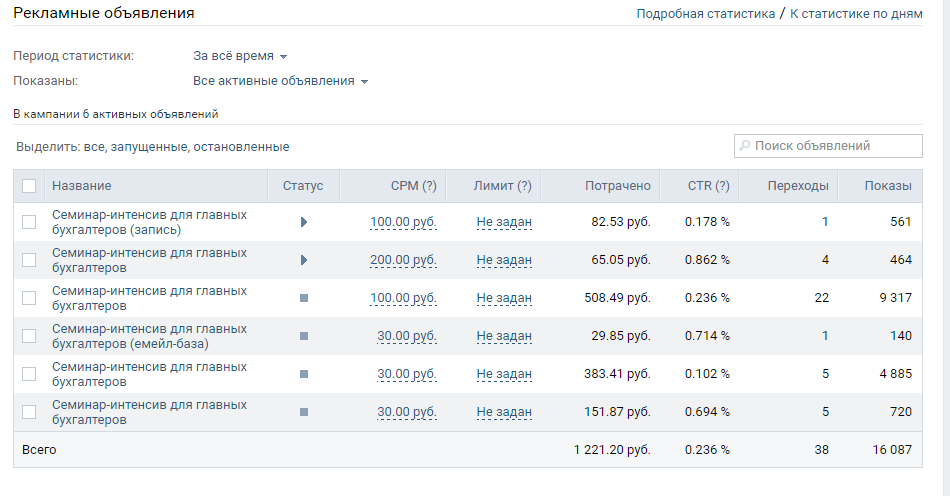This screenshot has height=496, width=950.
Task: Click the play status icon of the first ad
Action: point(304,222)
